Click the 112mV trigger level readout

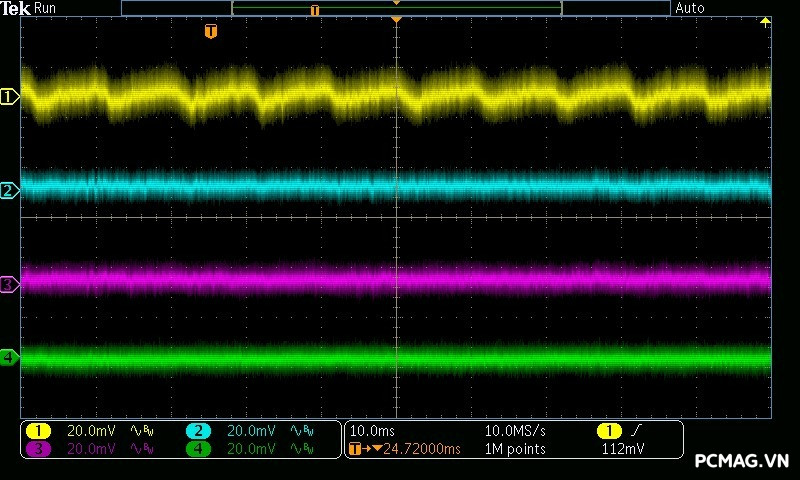(x=623, y=449)
